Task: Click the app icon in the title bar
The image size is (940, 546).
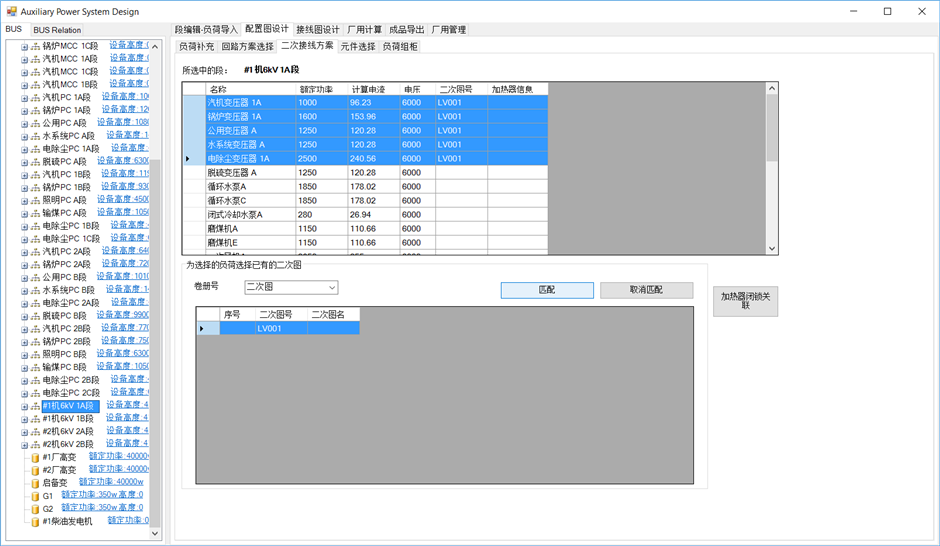Action: (x=9, y=11)
